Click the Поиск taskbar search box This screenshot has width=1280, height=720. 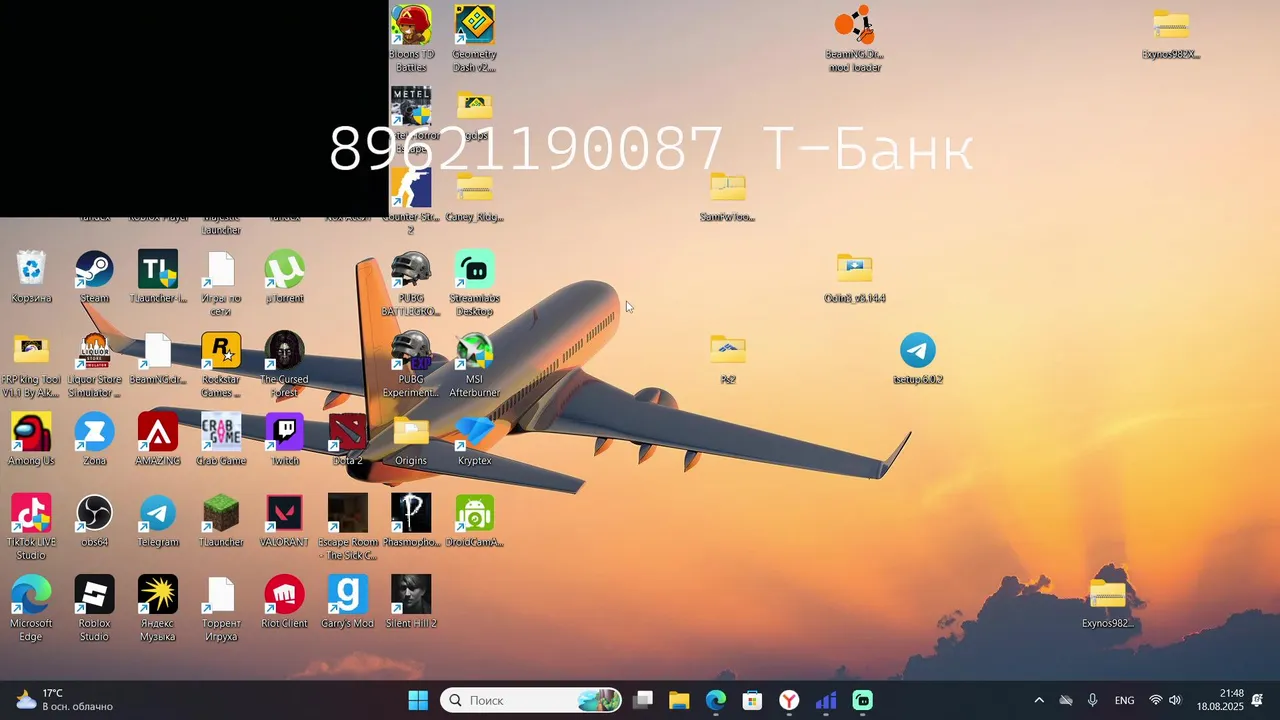click(x=531, y=700)
